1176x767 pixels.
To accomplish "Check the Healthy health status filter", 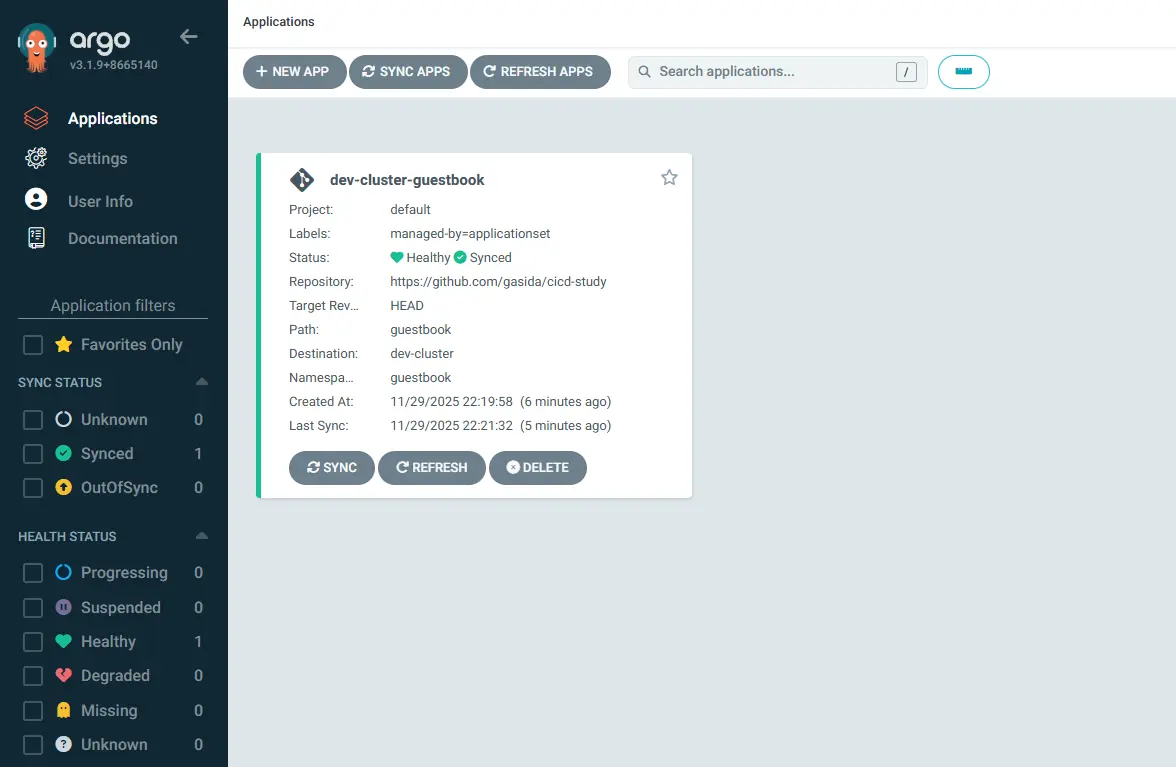I will (x=32, y=641).
